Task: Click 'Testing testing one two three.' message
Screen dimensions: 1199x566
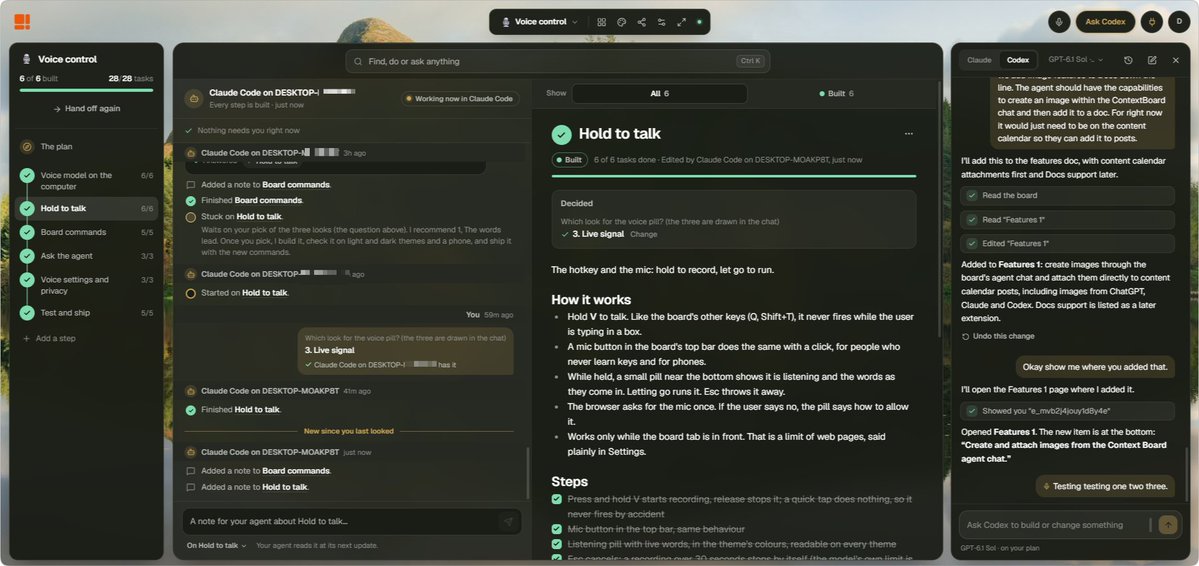Action: tap(1105, 486)
